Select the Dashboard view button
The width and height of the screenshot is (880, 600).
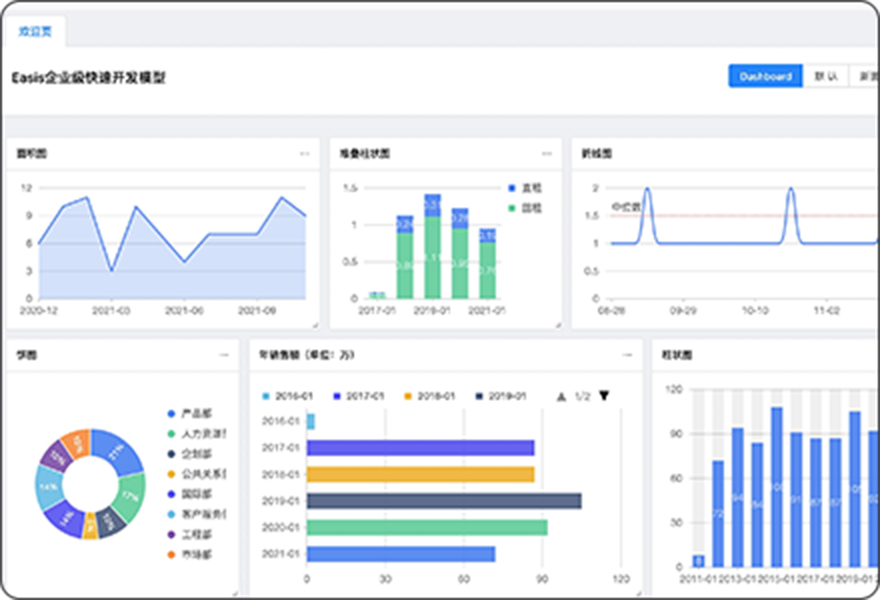[765, 77]
